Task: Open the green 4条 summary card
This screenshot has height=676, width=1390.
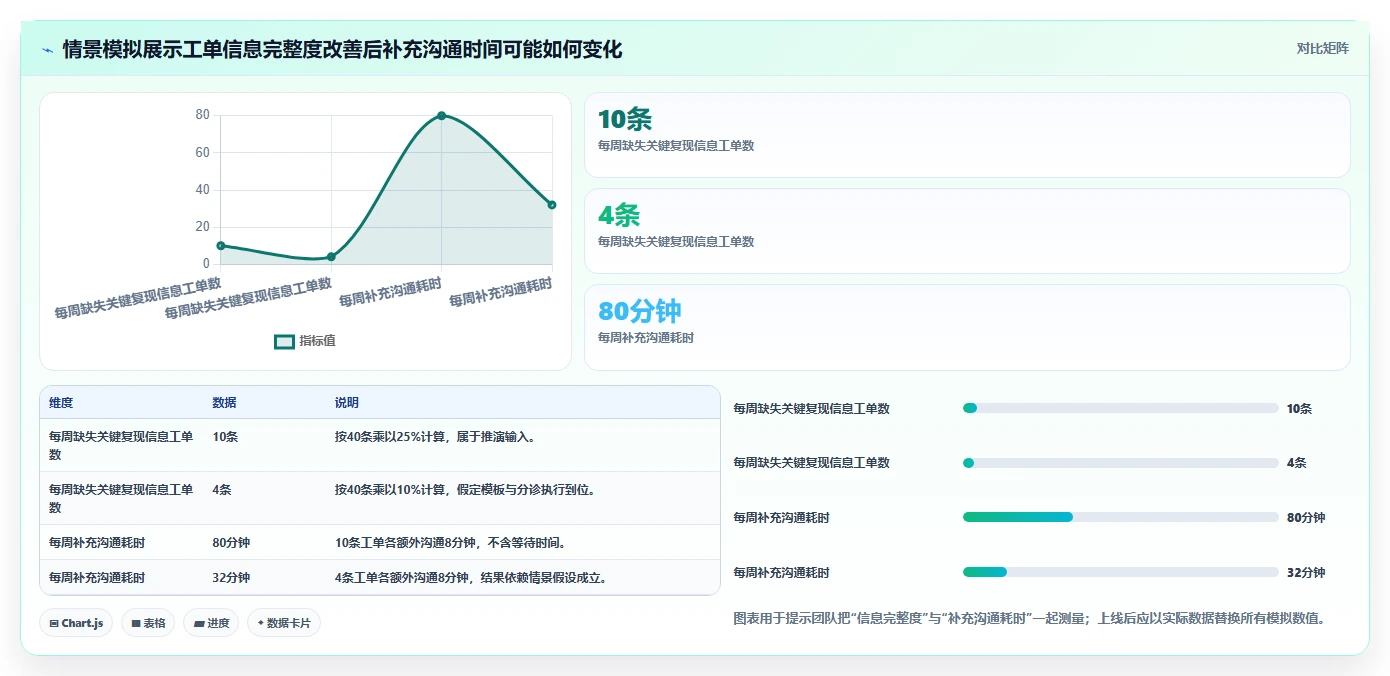Action: [967, 231]
